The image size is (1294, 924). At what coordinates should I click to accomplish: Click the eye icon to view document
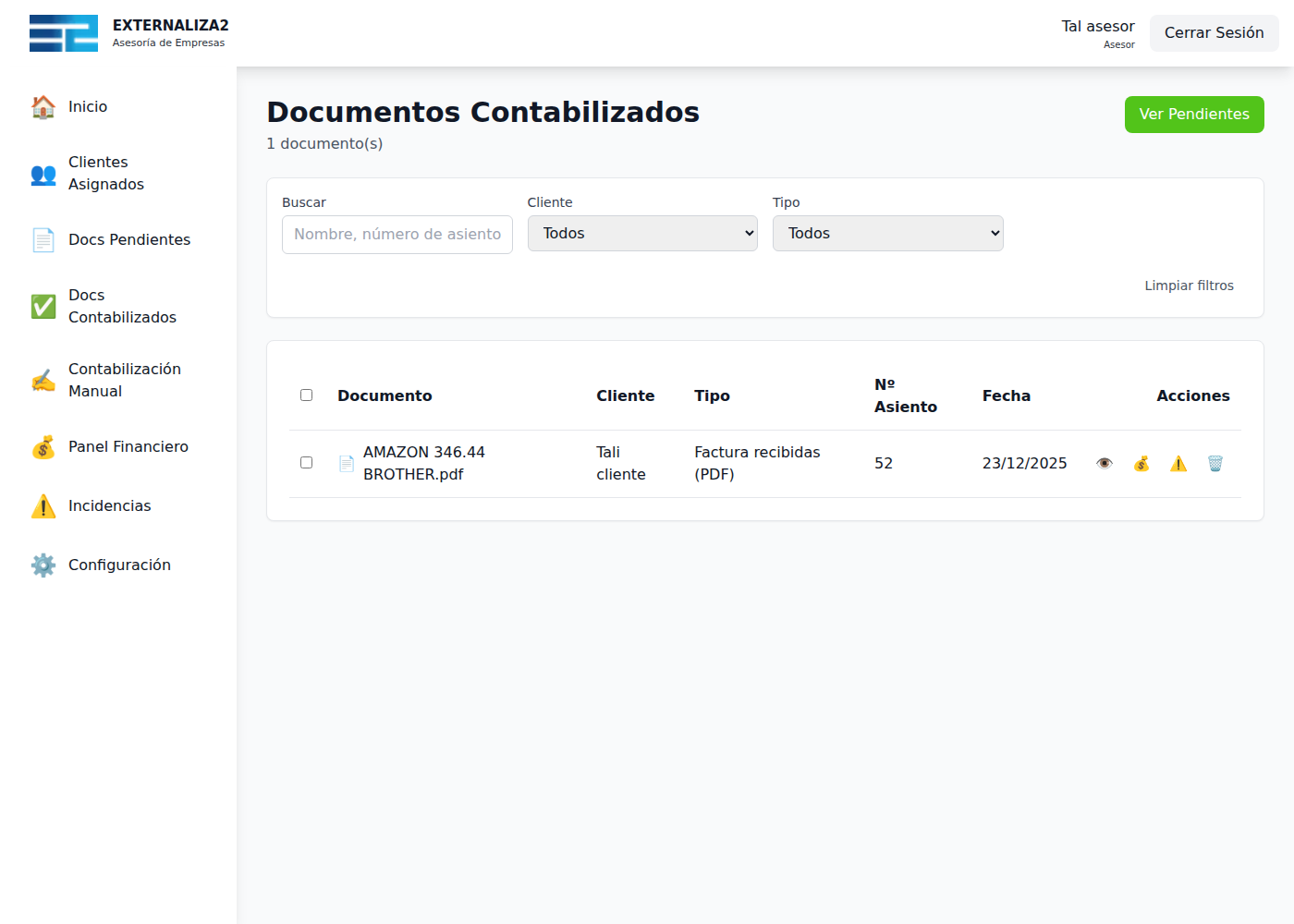1104,464
